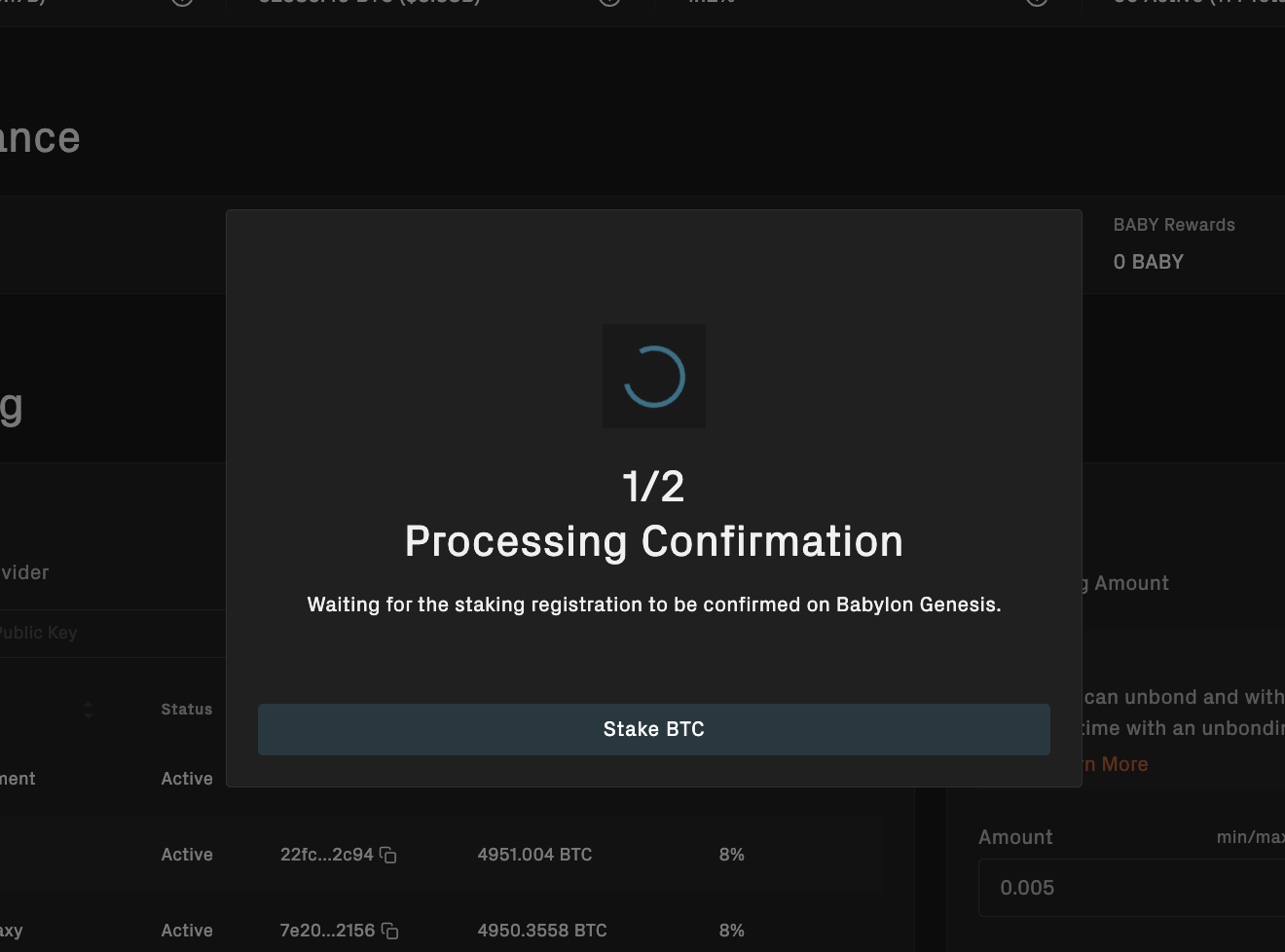
Task: Click the Status column header
Action: (187, 710)
